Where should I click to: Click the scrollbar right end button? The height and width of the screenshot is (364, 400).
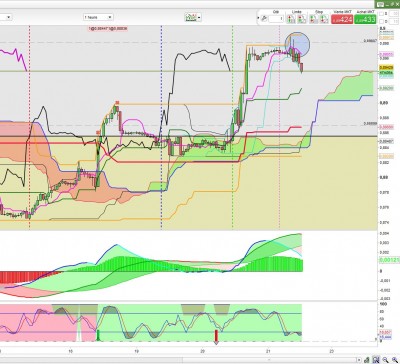[359, 360]
